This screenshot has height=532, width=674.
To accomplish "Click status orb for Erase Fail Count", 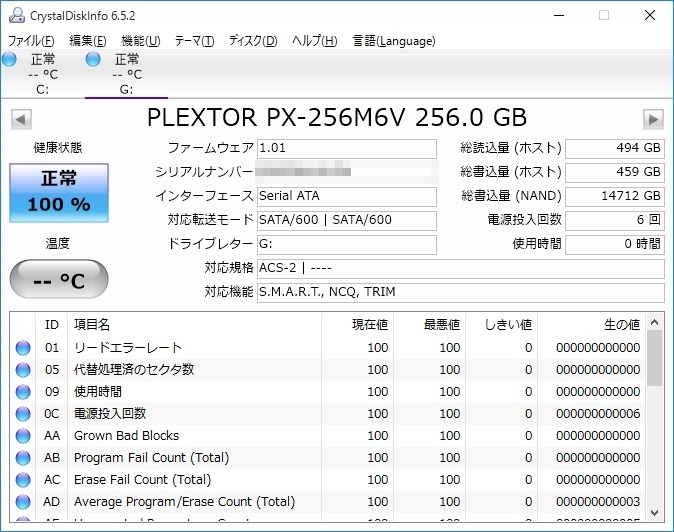I will click(x=23, y=480).
